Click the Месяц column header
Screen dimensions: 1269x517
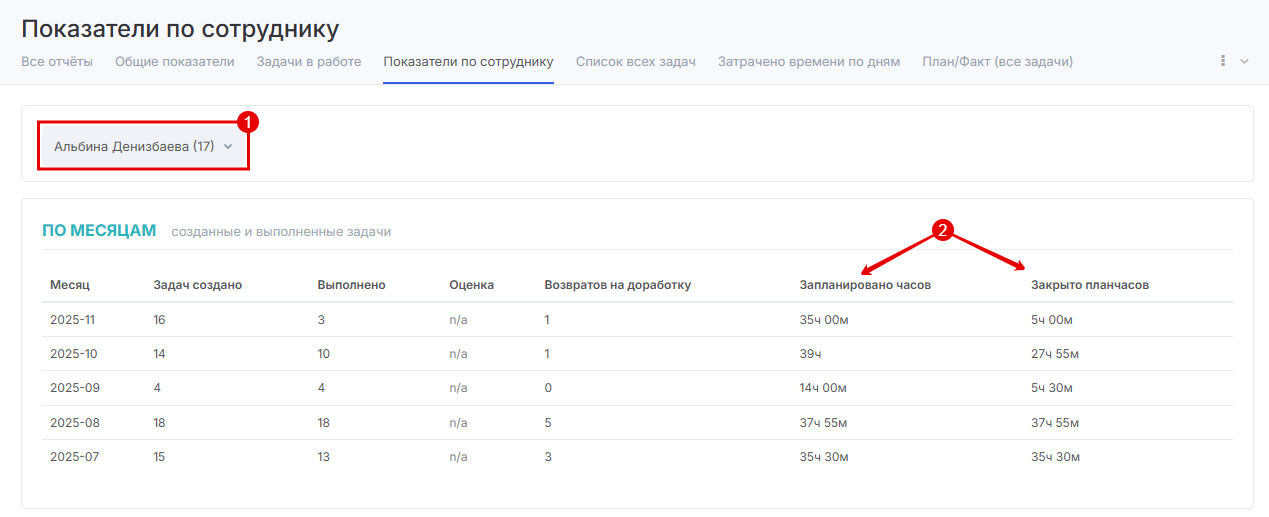tap(70, 285)
